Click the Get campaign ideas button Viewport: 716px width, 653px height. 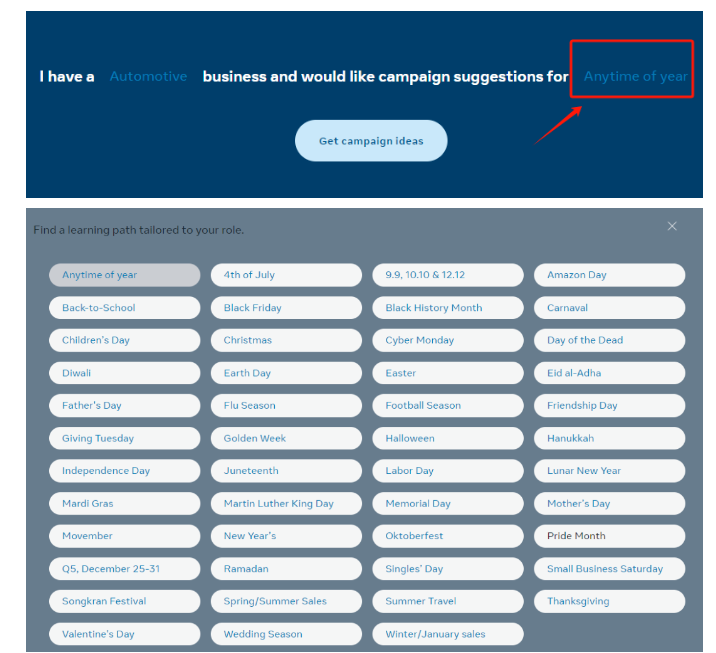point(371,141)
